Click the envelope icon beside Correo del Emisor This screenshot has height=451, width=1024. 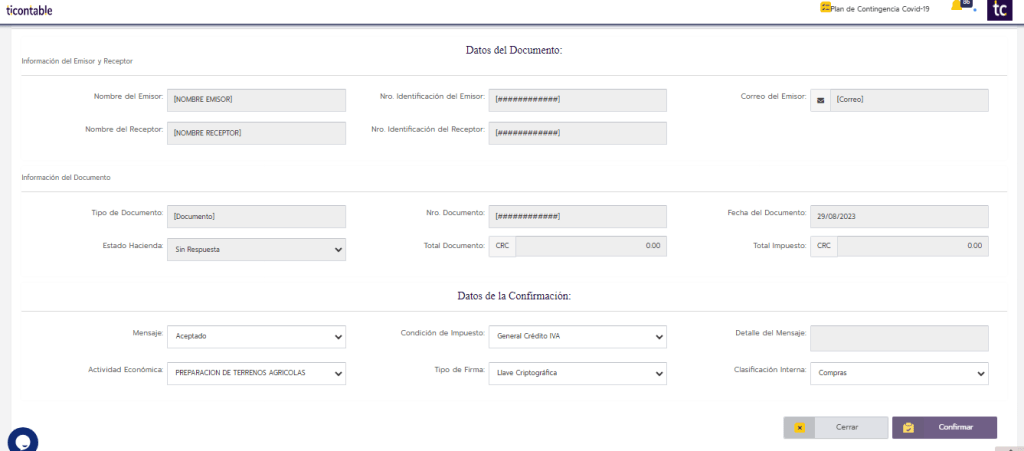pyautogui.click(x=820, y=100)
